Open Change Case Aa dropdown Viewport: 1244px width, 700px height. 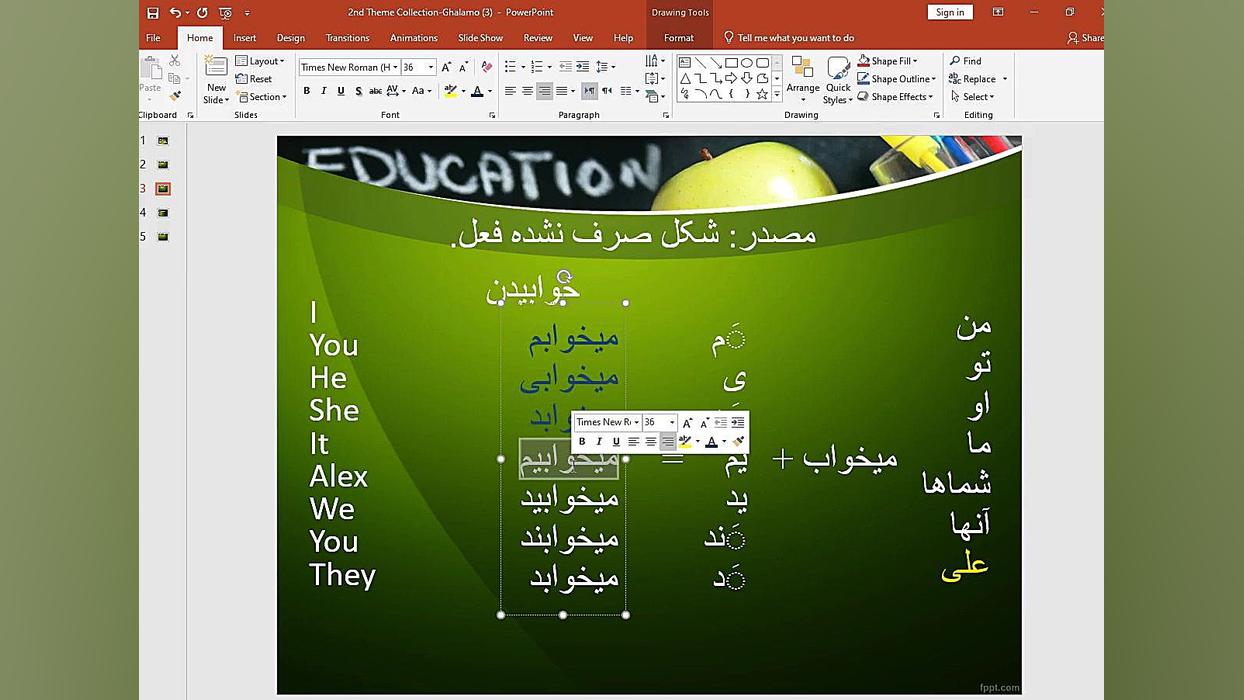[x=422, y=91]
